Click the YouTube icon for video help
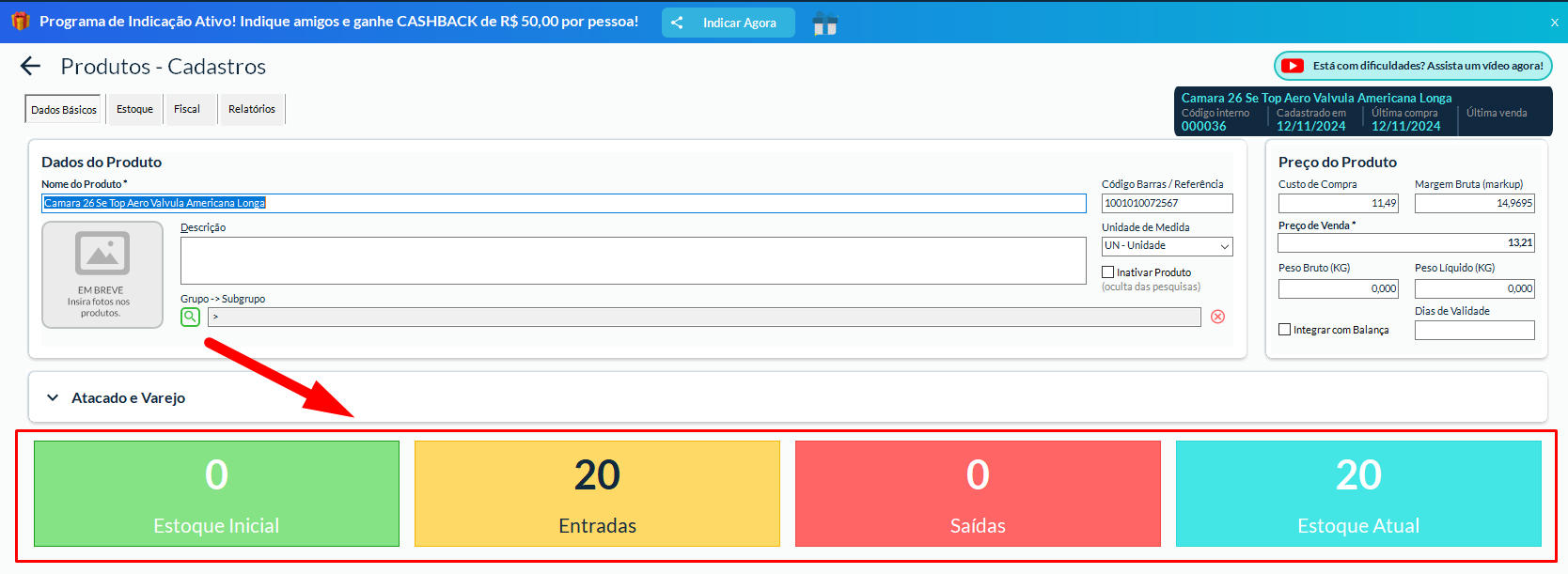 click(1293, 66)
